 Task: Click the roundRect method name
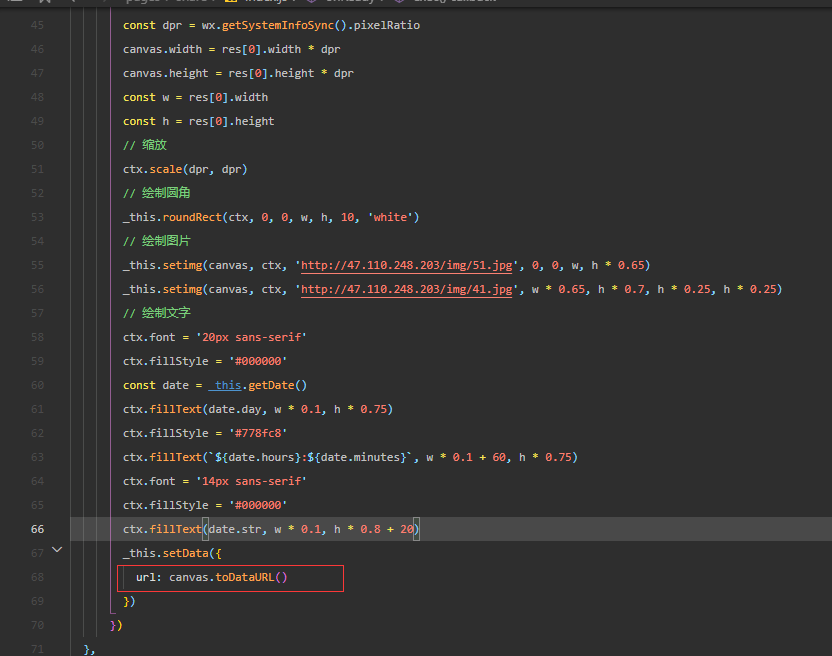(192, 217)
